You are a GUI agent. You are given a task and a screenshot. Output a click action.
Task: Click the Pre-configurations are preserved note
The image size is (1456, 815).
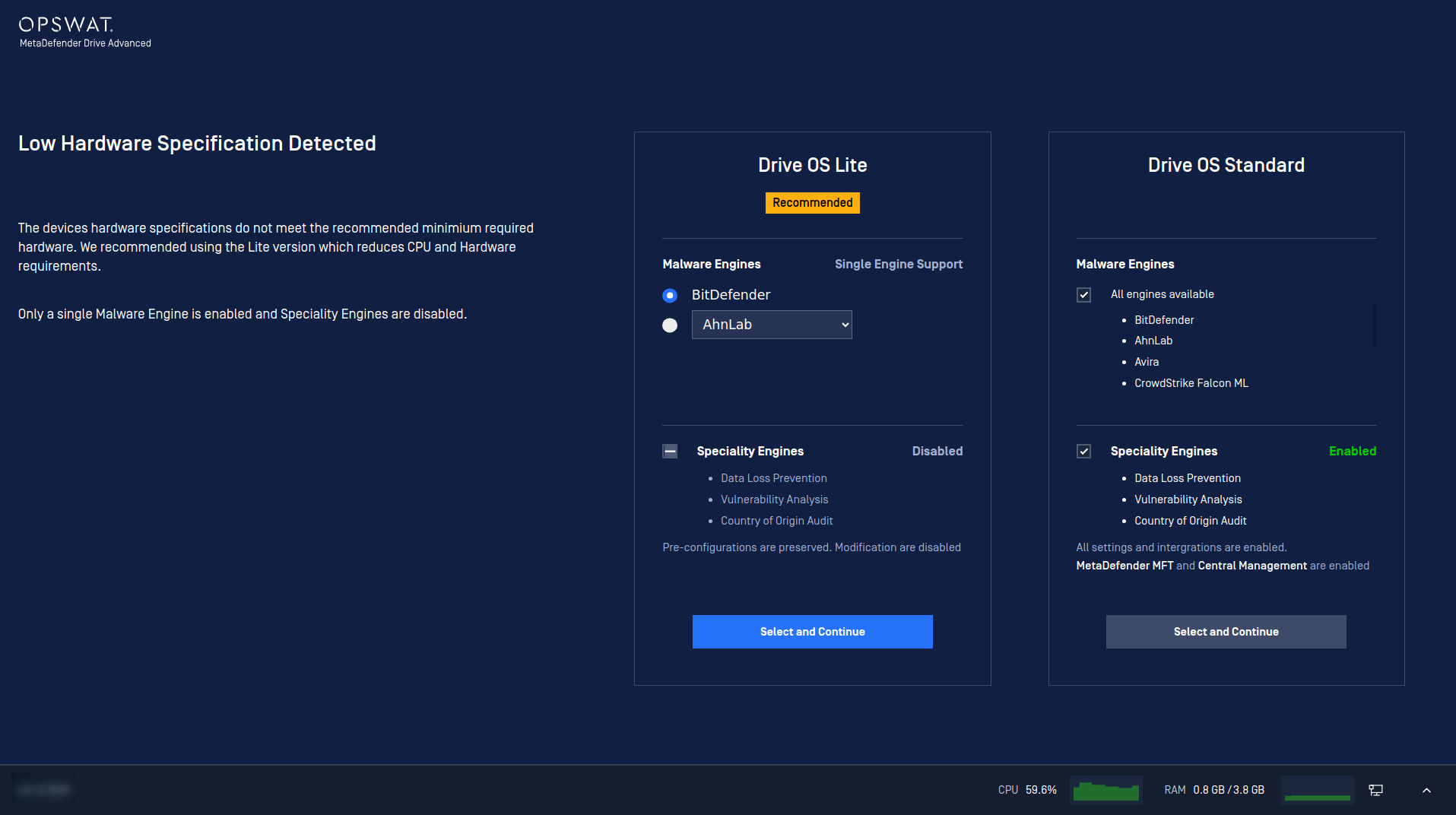point(811,547)
